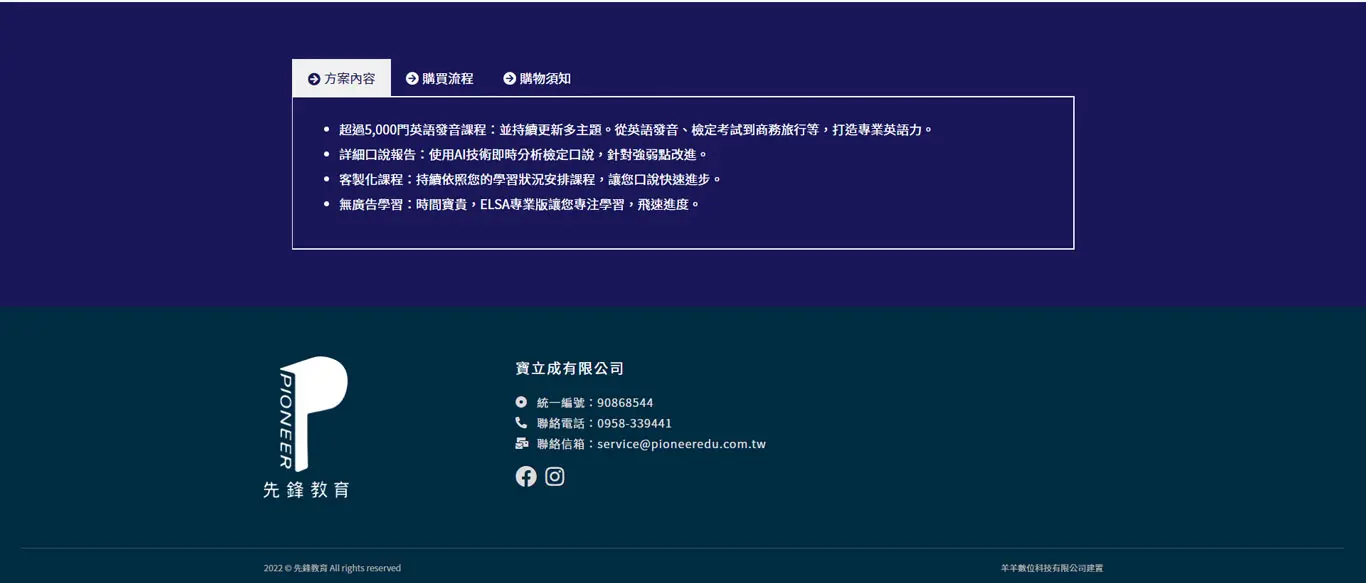Switch to the 購買流程 tab
Viewport: 1366px width, 583px height.
(x=439, y=78)
